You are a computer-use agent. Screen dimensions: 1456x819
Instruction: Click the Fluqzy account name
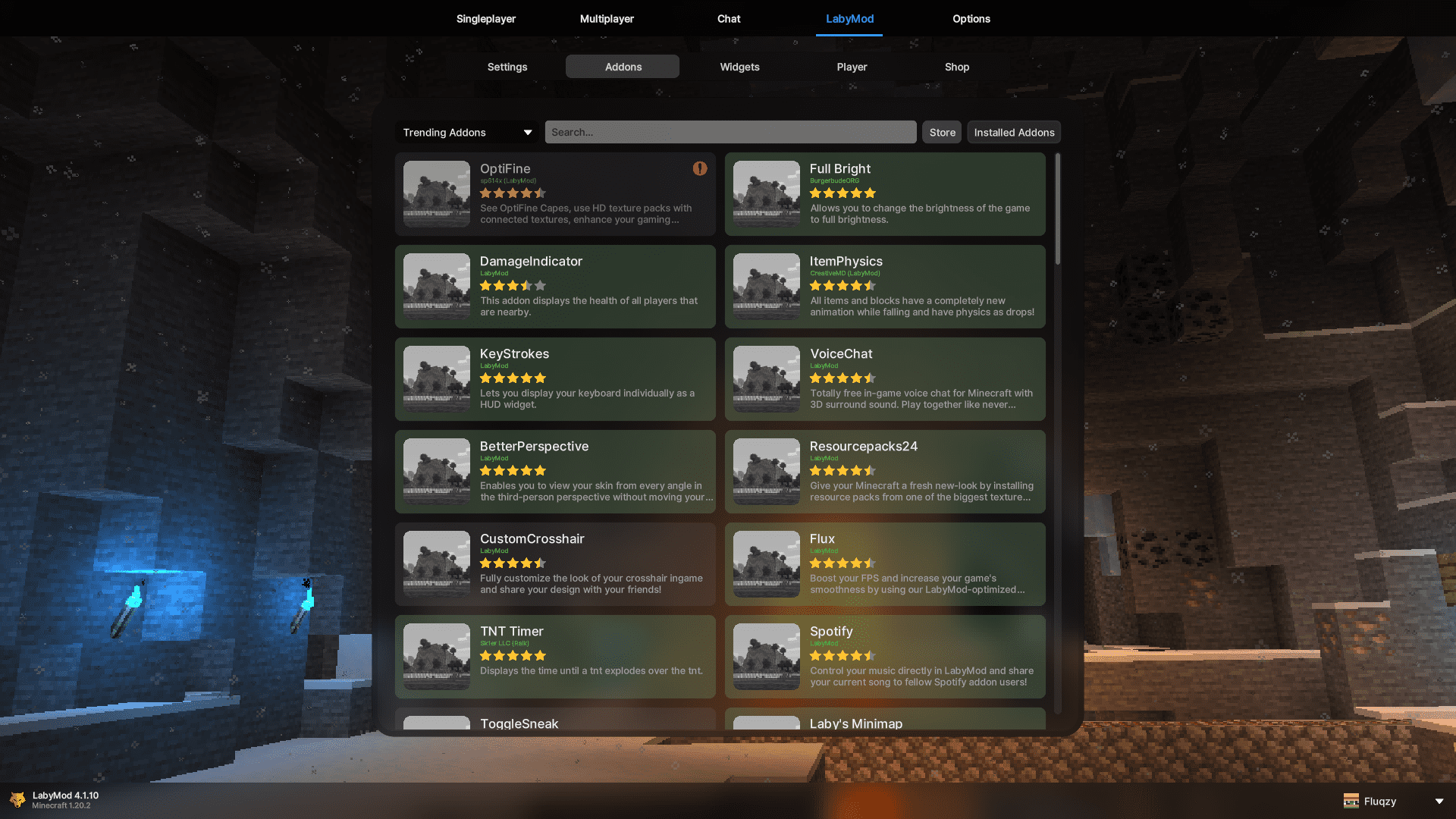coord(1379,802)
